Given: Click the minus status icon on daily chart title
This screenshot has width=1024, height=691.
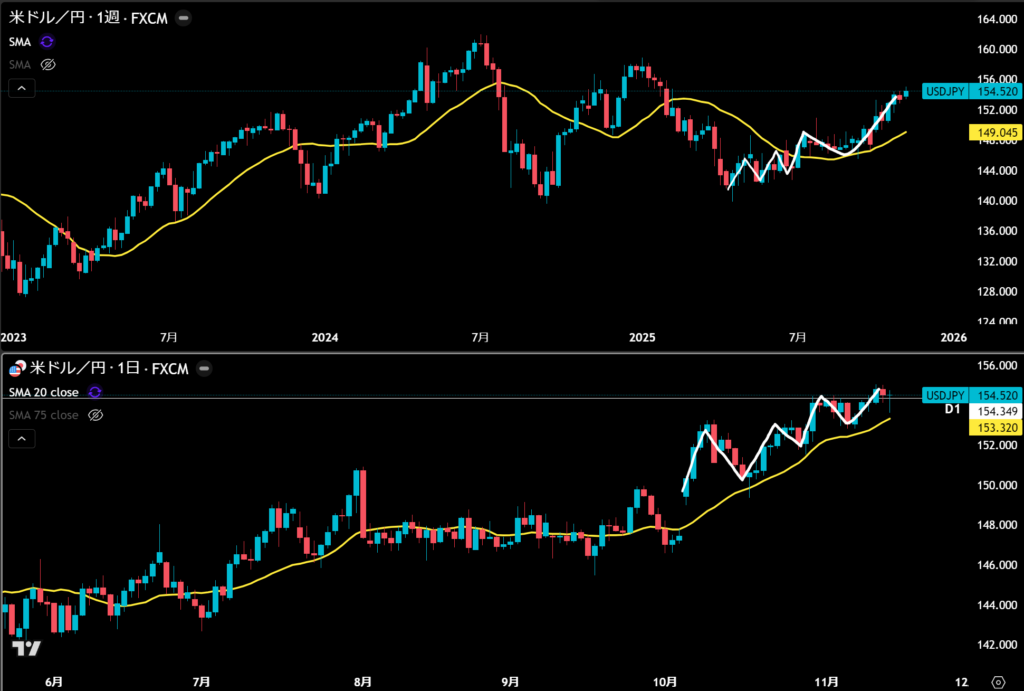Looking at the screenshot, I should (206, 369).
